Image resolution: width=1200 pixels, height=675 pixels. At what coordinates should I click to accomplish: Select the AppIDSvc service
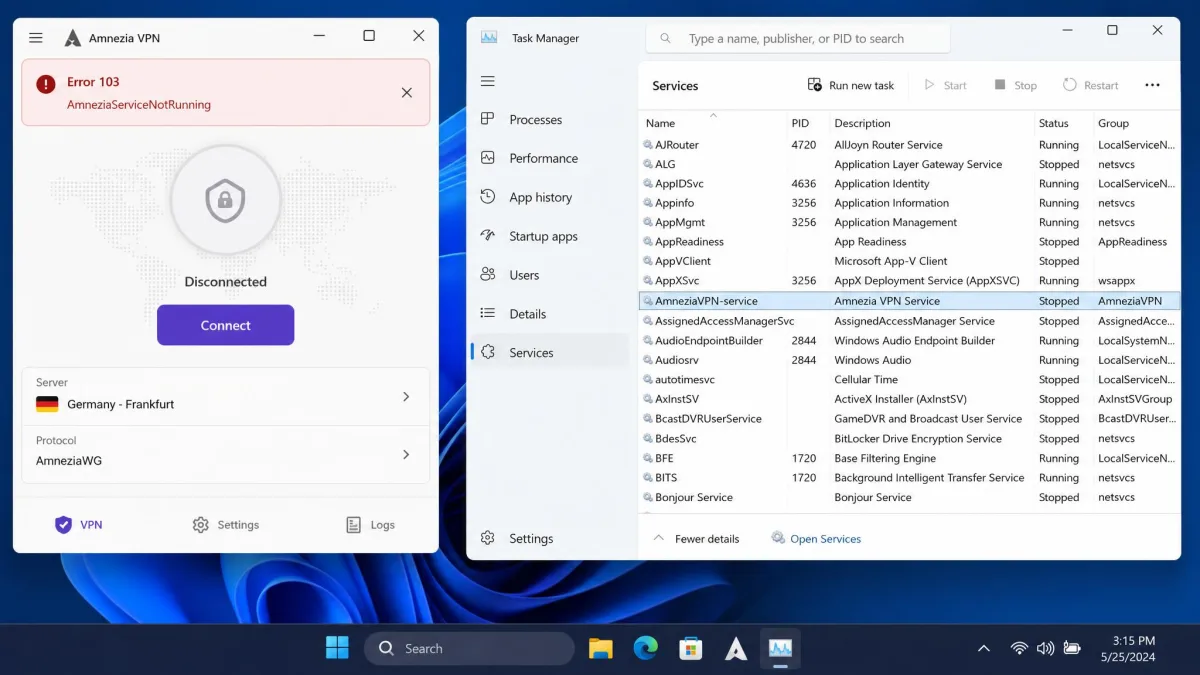(909, 184)
